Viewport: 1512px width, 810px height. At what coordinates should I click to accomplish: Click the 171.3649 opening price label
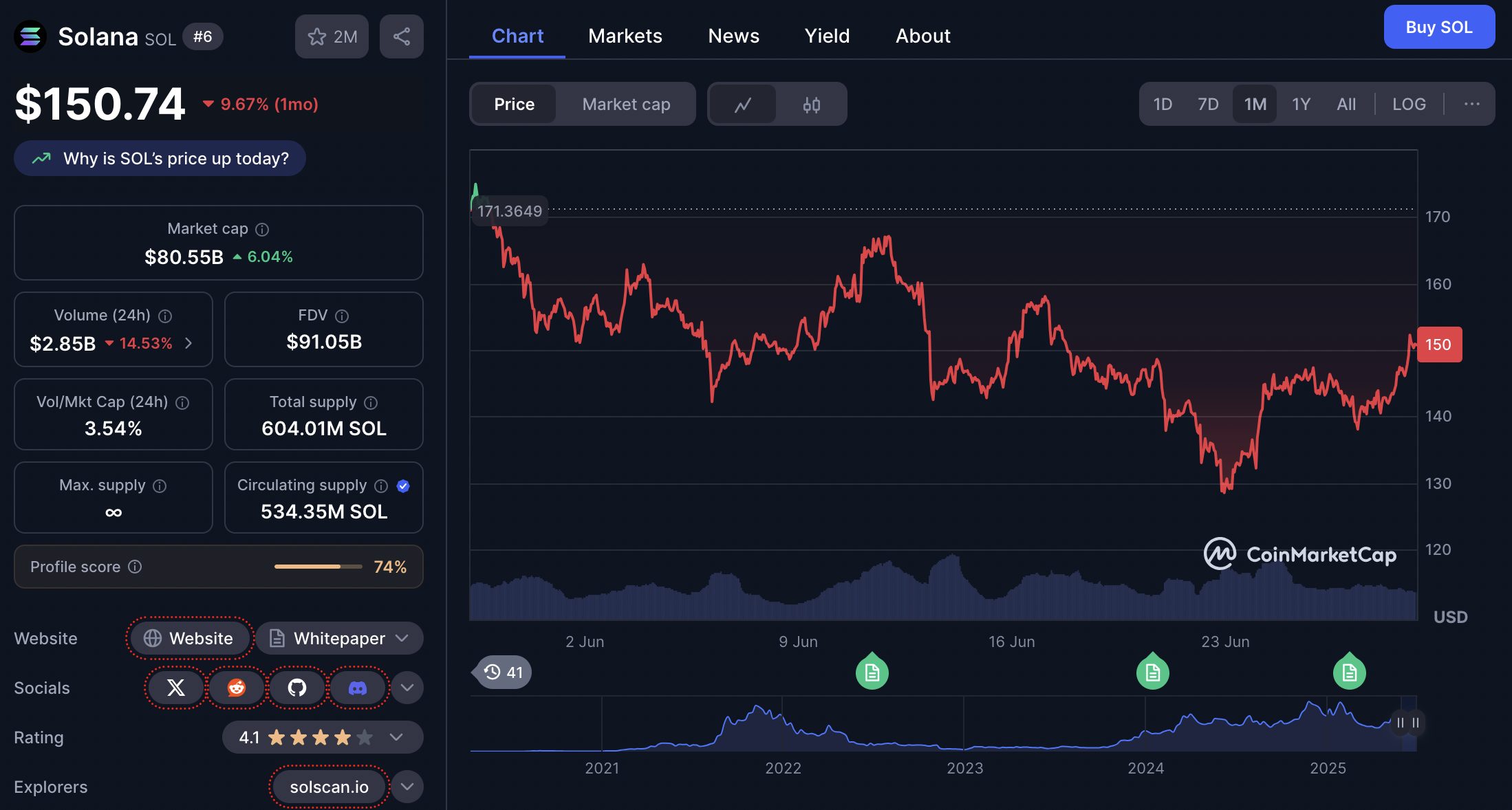coord(510,211)
